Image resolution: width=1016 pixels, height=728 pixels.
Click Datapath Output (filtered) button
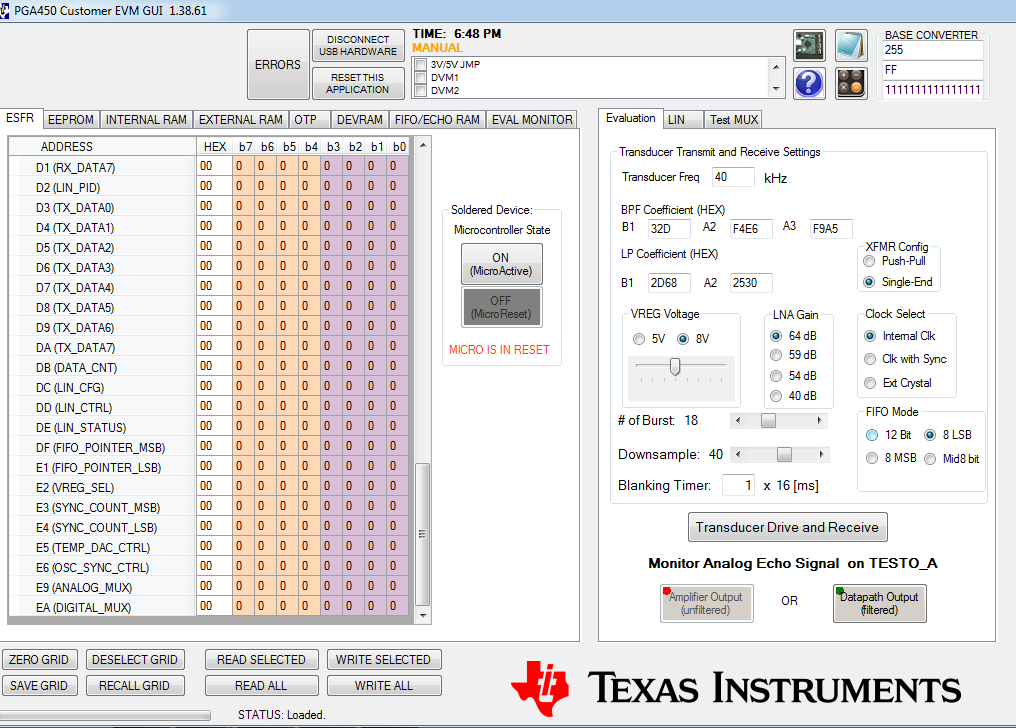pos(879,603)
